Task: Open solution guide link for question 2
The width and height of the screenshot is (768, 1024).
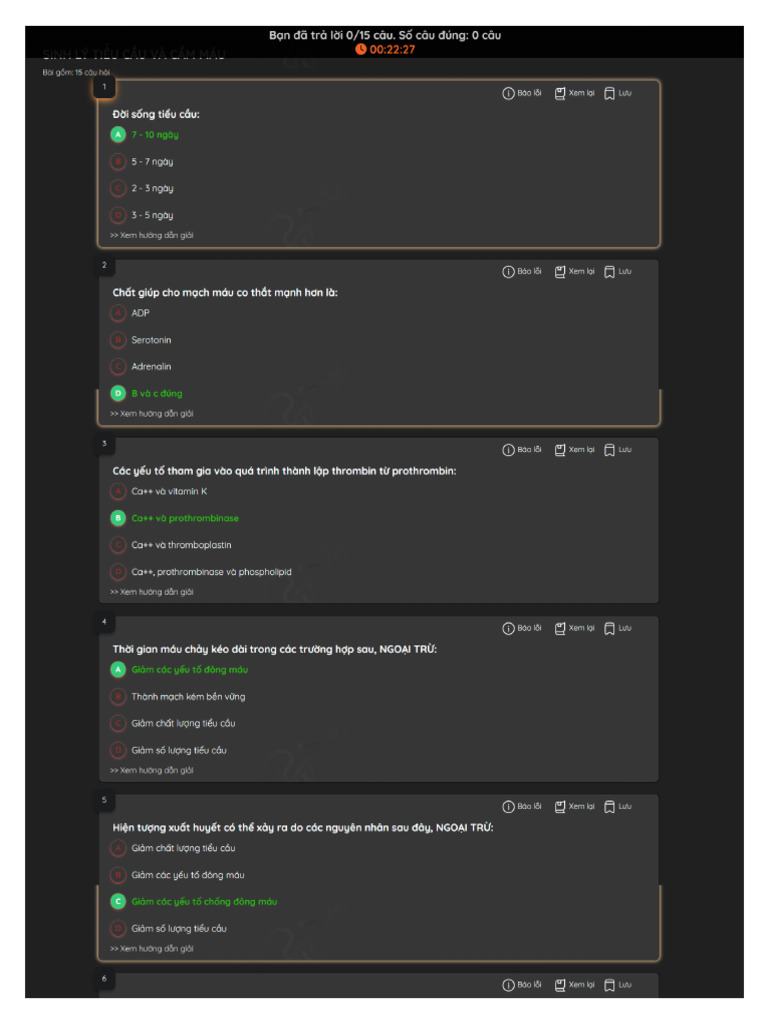Action: tap(152, 413)
